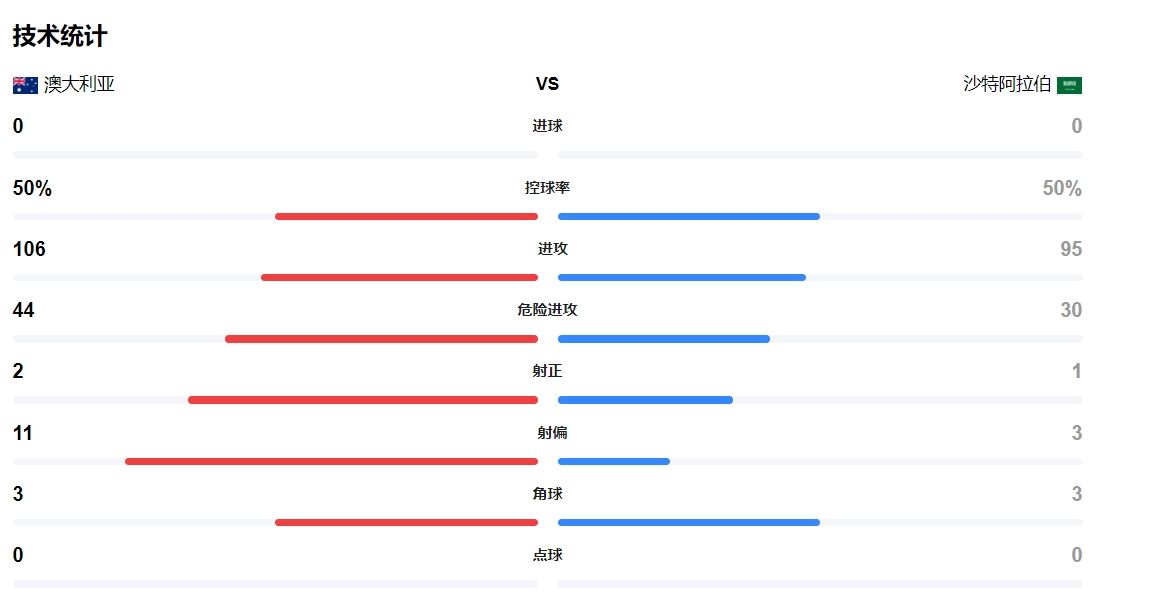Click the 进攻 stat label
The width and height of the screenshot is (1151, 592).
pyautogui.click(x=553, y=249)
